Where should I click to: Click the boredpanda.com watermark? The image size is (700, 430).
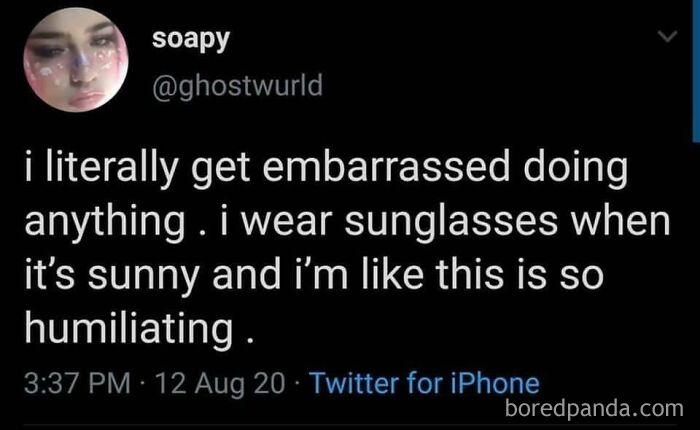(594, 408)
